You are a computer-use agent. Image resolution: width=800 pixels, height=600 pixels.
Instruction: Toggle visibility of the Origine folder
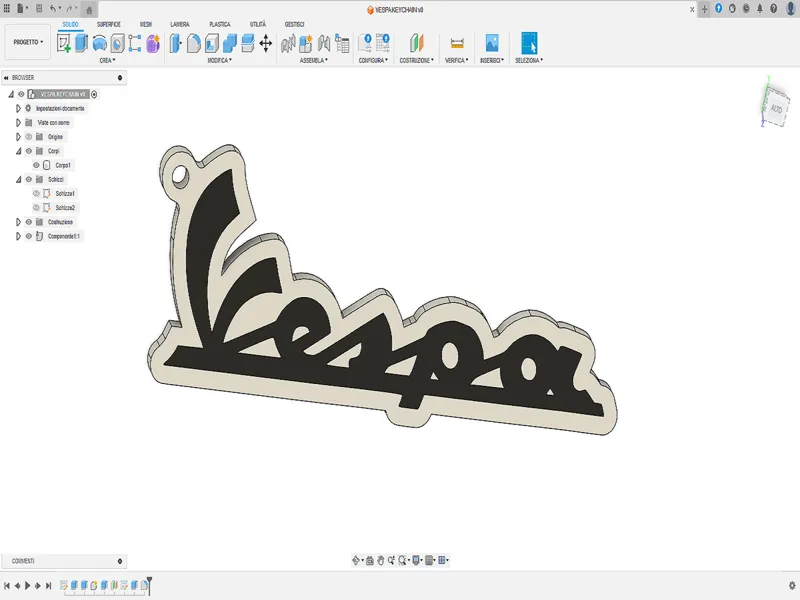[29, 137]
